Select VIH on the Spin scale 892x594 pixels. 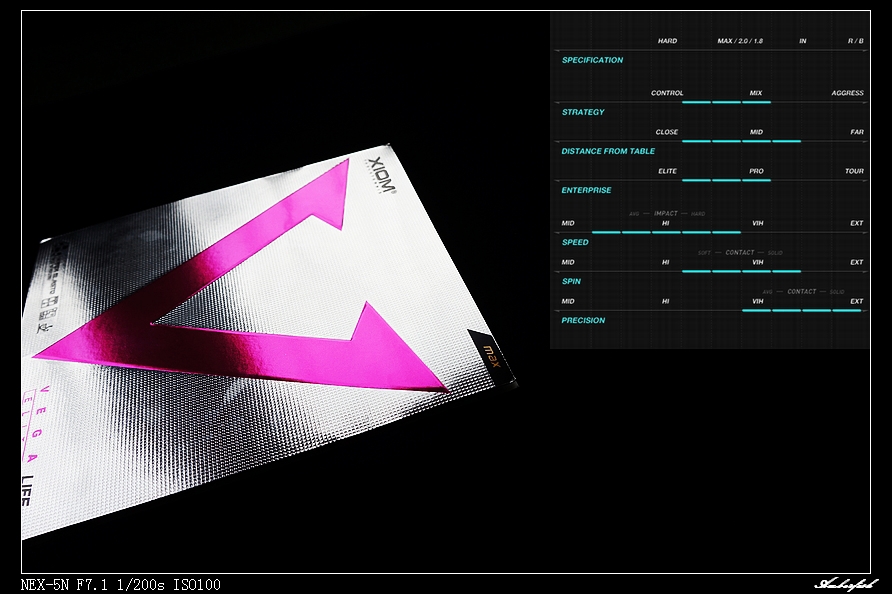[758, 262]
